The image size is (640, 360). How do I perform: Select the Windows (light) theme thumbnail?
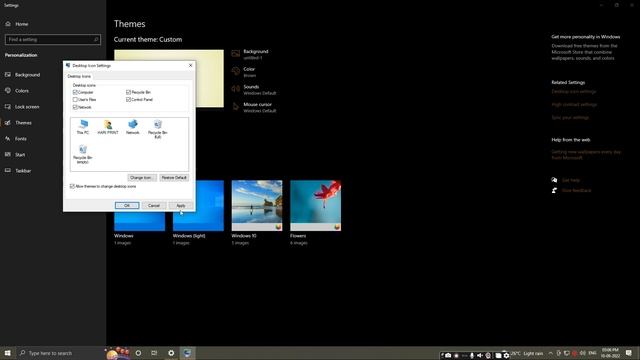[198, 205]
